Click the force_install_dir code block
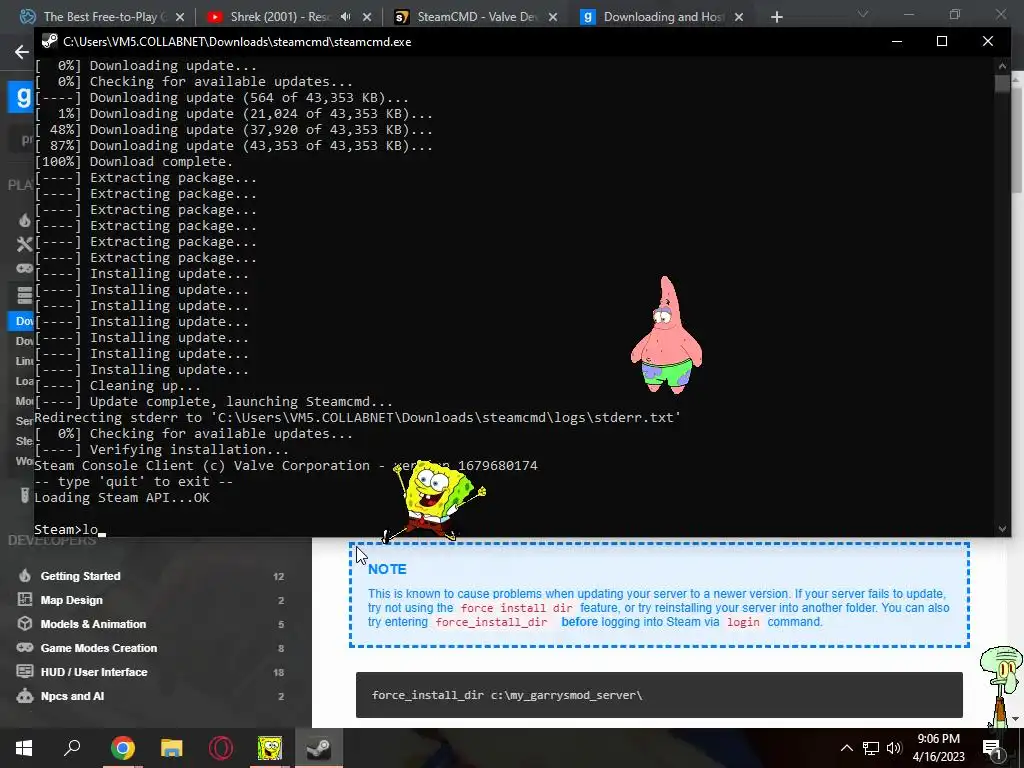 (x=659, y=695)
